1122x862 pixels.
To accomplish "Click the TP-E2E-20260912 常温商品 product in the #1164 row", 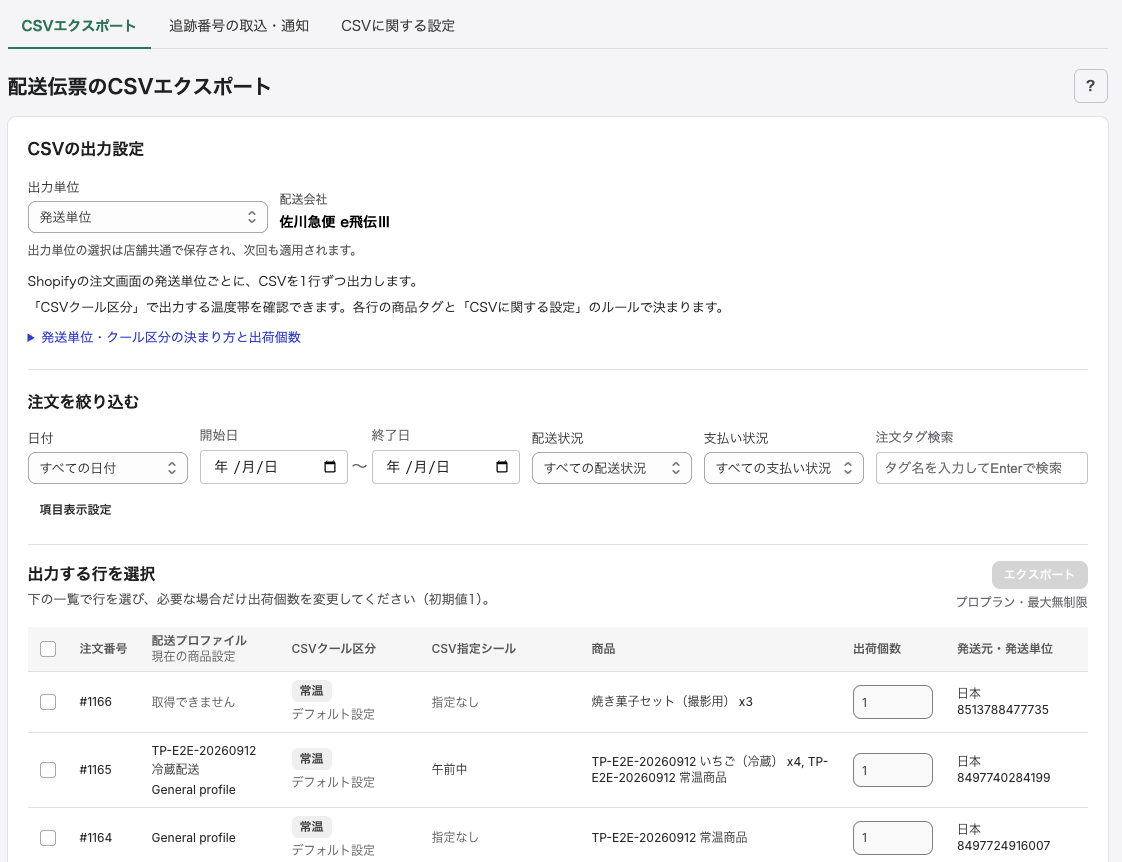I will point(669,838).
